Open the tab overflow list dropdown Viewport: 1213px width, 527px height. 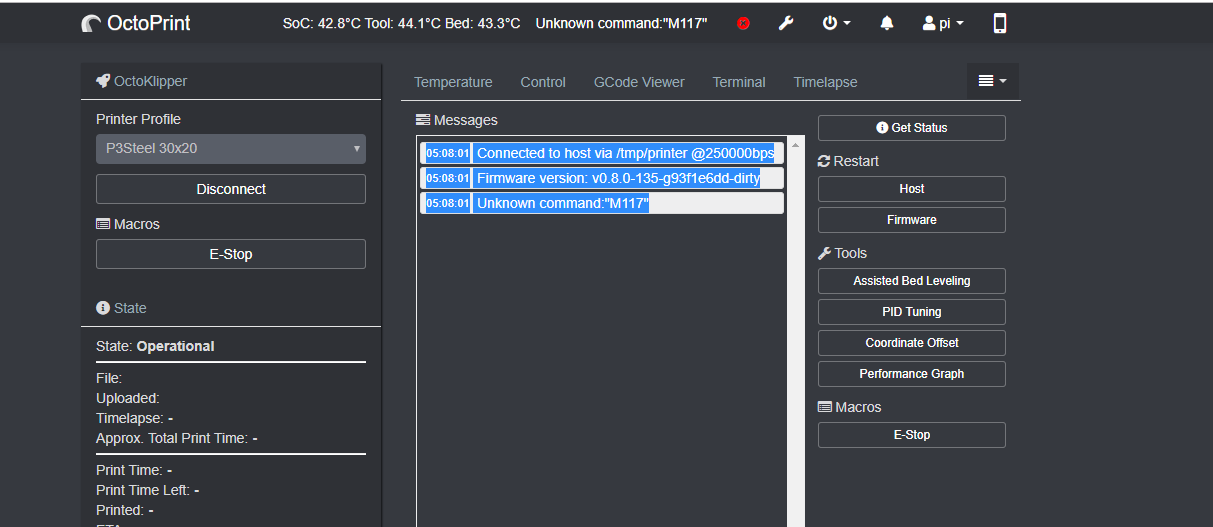992,81
